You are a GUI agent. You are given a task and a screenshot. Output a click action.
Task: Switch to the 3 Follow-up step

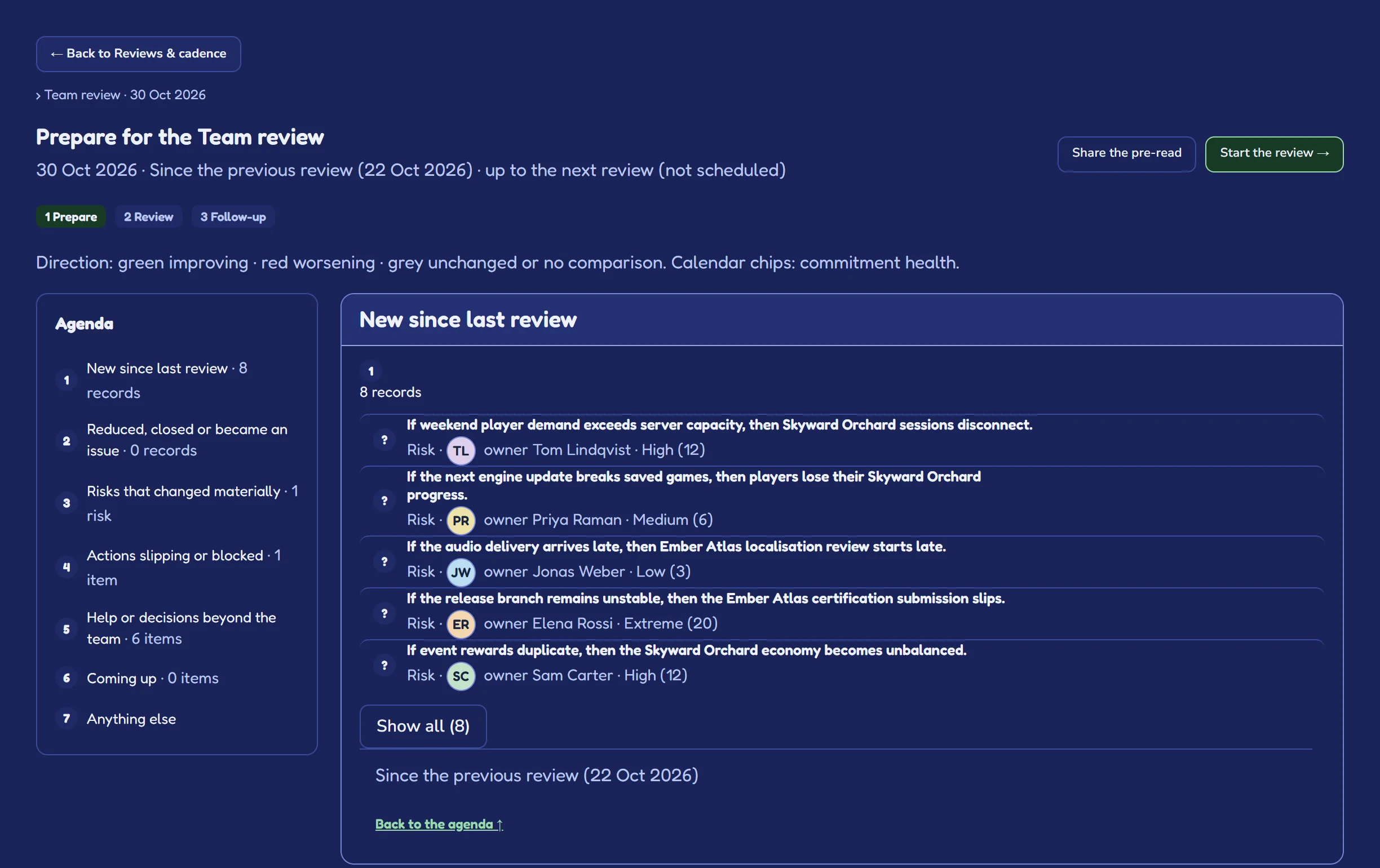tap(233, 216)
